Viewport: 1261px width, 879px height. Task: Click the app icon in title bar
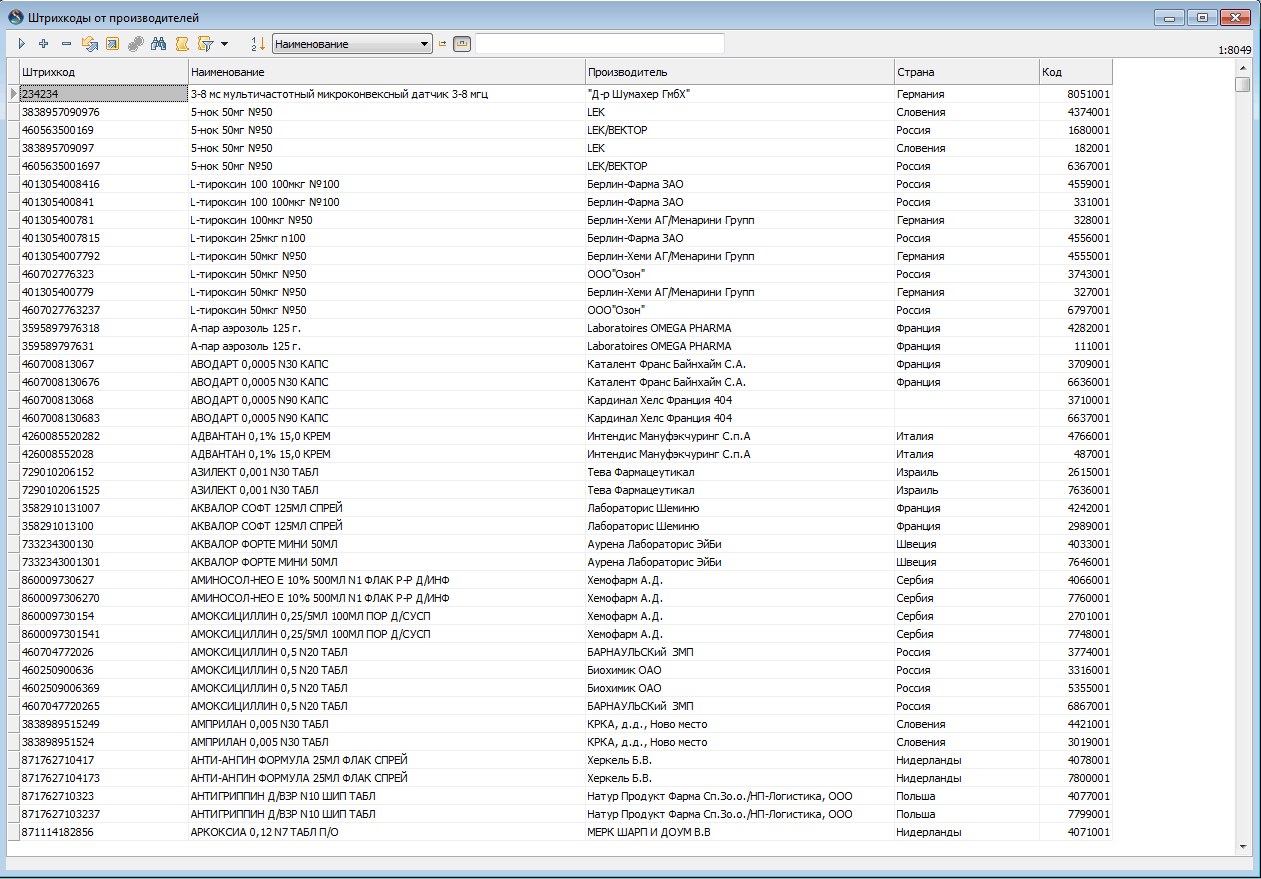pos(15,17)
